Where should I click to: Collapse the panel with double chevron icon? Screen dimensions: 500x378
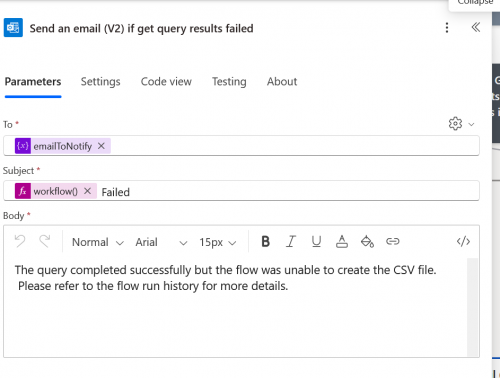tap(476, 27)
